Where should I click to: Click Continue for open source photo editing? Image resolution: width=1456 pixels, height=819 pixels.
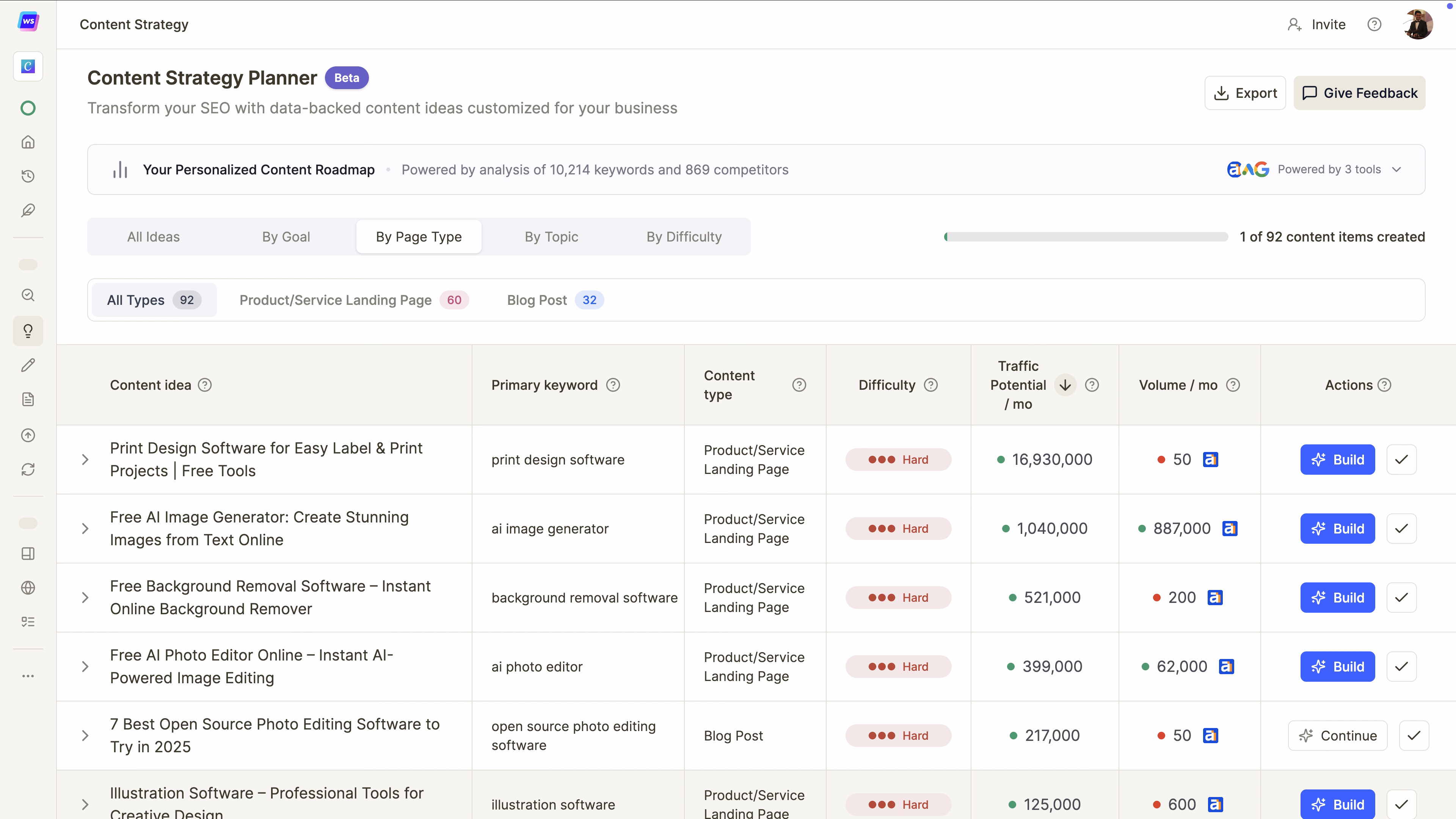click(x=1337, y=735)
